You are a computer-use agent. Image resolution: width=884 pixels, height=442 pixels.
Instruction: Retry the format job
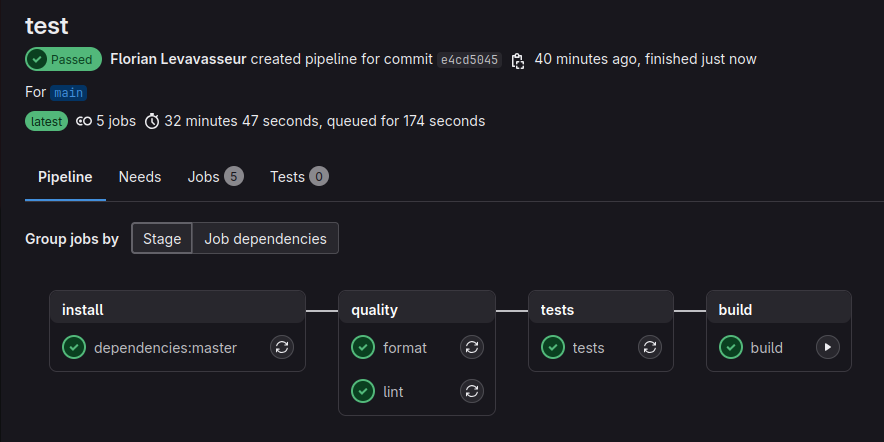pos(472,348)
